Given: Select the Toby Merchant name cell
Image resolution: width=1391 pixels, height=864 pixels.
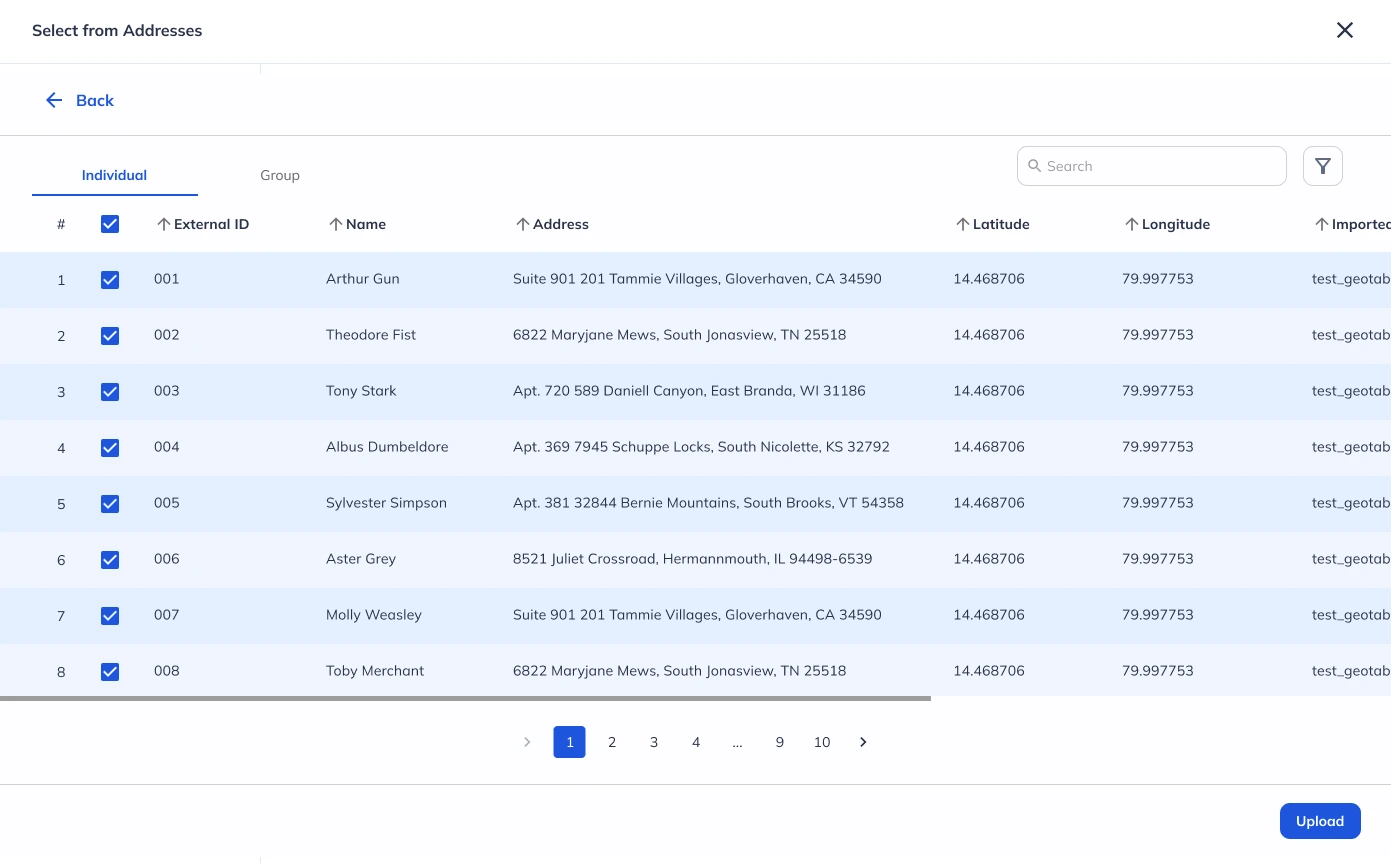Looking at the screenshot, I should point(375,671).
